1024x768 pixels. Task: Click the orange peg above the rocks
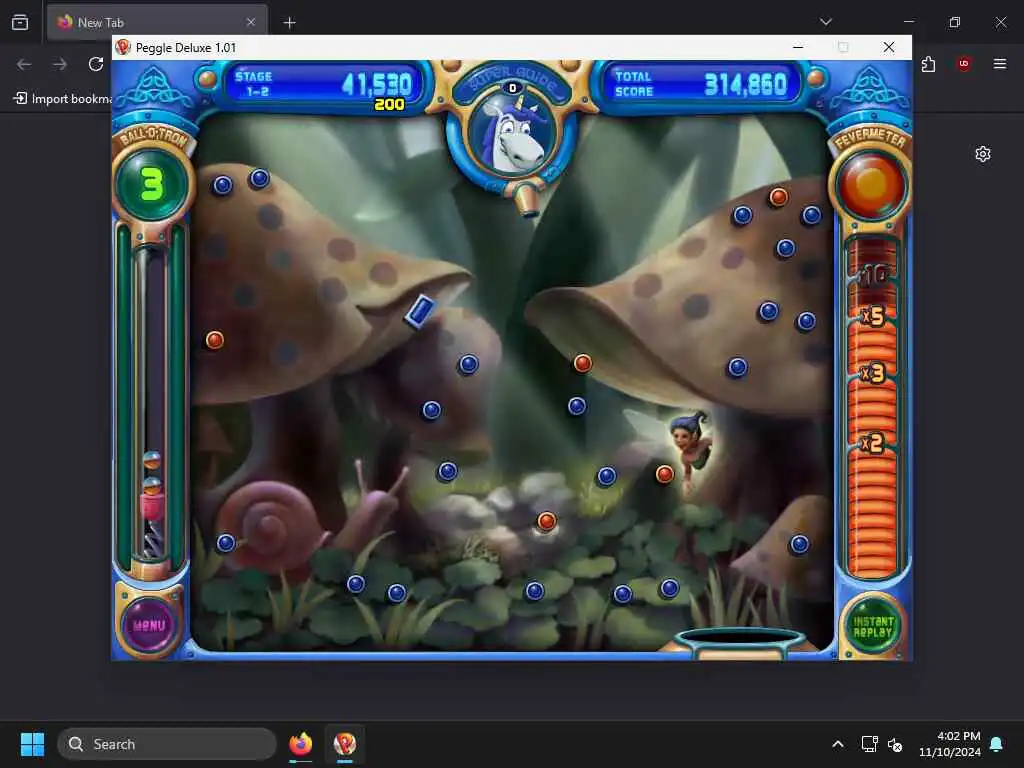(547, 521)
